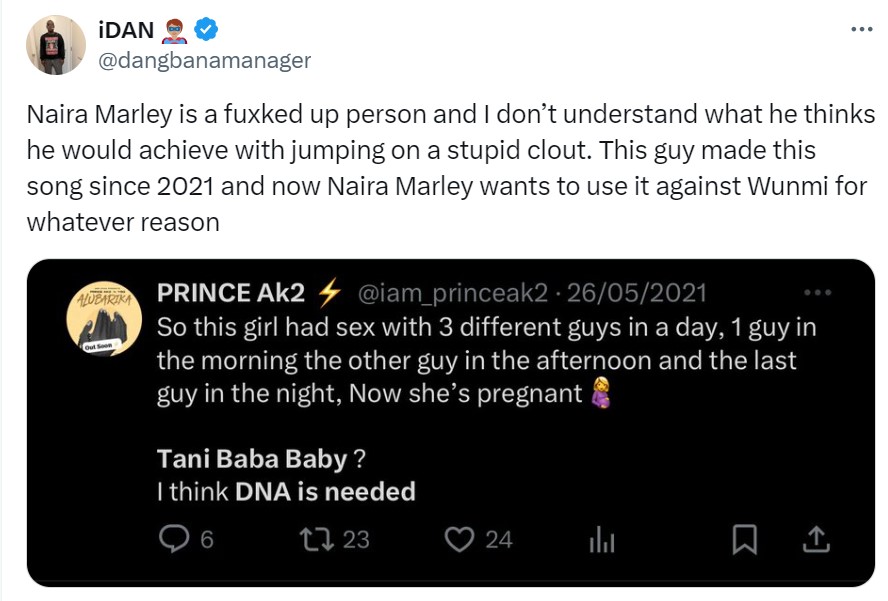Visit the @dangbanamanager handle
Viewport: 888px width, 601px height.
204,60
